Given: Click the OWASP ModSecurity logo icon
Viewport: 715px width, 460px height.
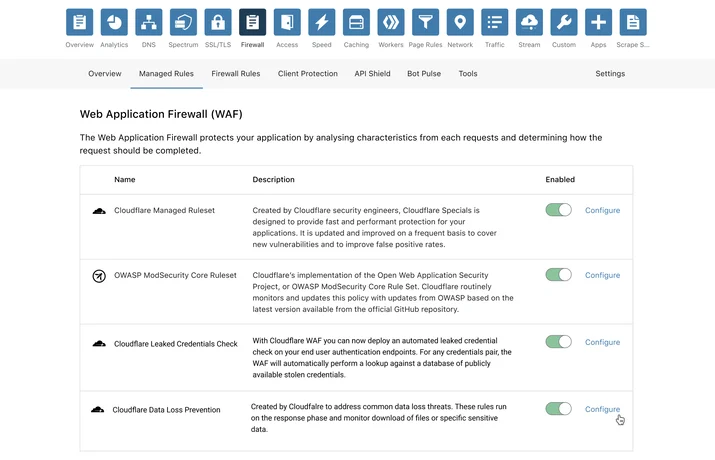Looking at the screenshot, I should (x=99, y=276).
